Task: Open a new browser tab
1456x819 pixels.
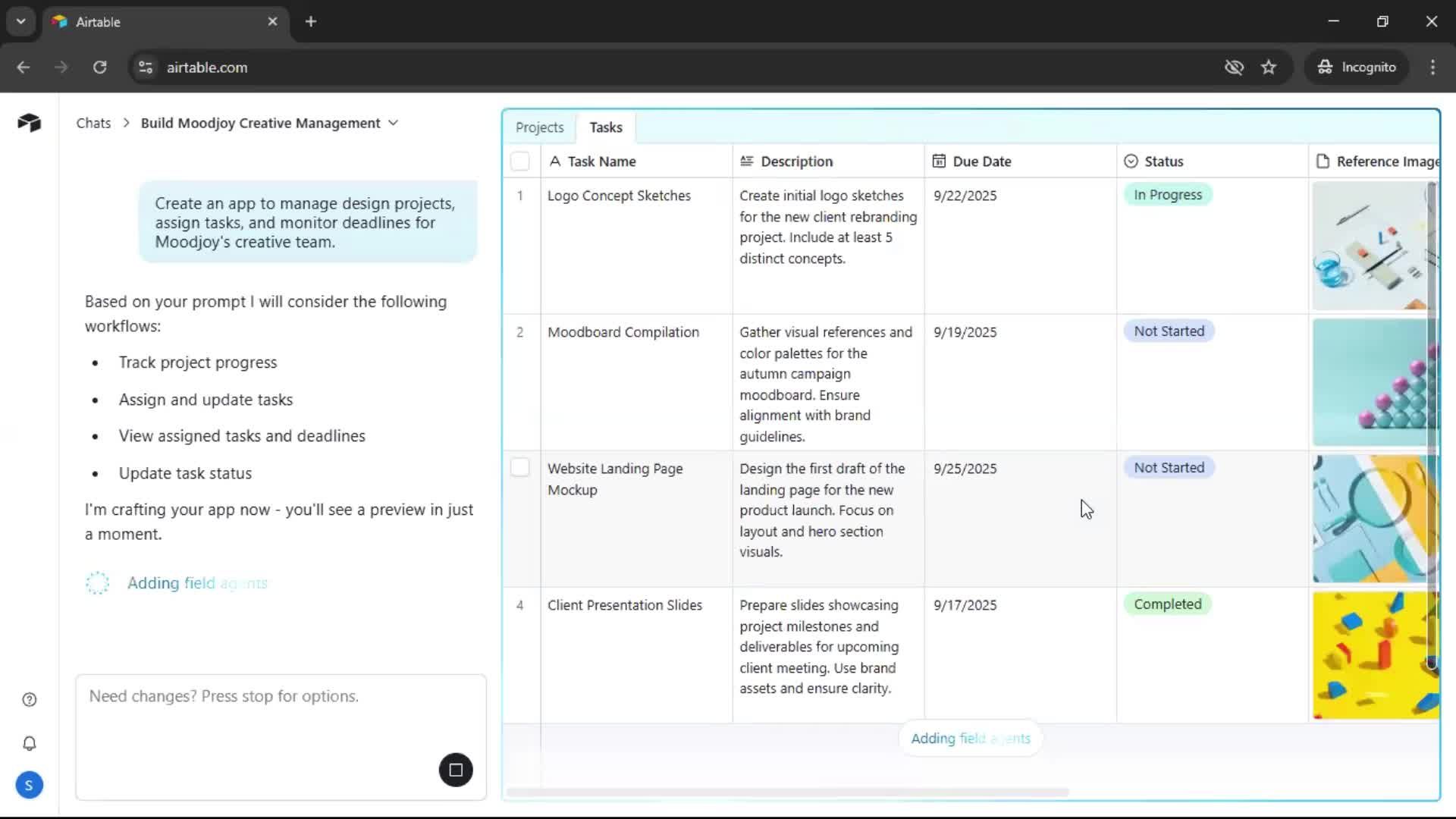Action: point(311,21)
